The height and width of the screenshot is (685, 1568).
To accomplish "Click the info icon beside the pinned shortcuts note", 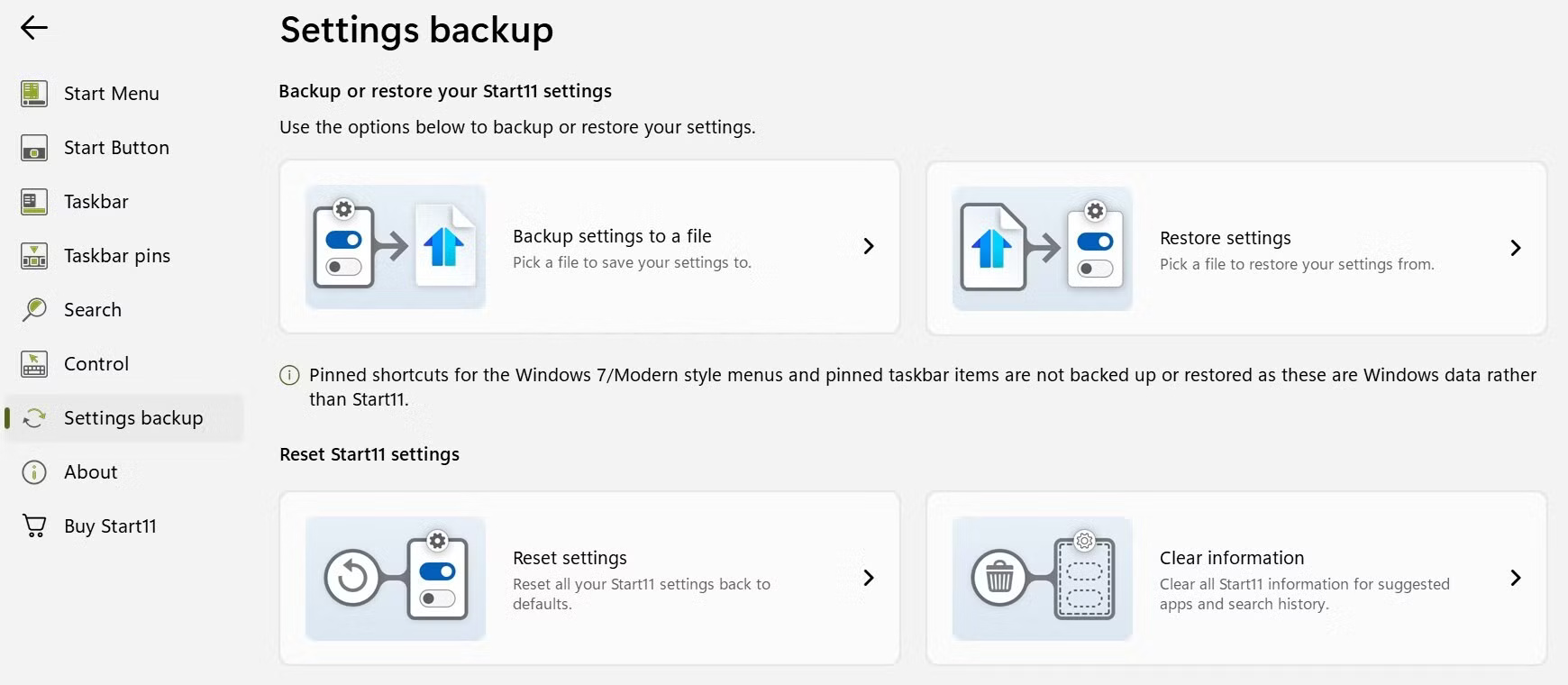I will tap(287, 375).
